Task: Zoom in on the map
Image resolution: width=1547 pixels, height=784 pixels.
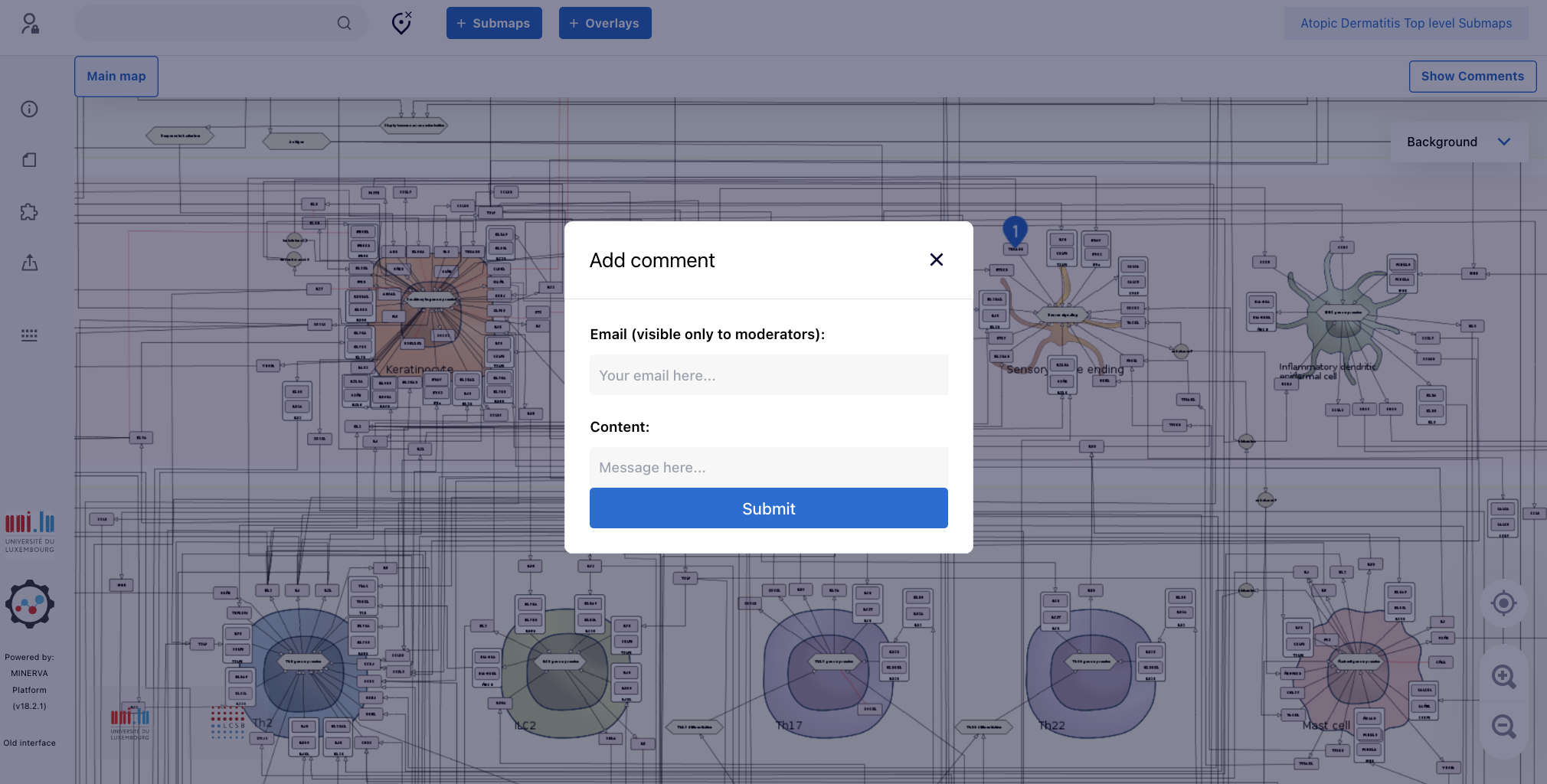Action: point(1503,676)
